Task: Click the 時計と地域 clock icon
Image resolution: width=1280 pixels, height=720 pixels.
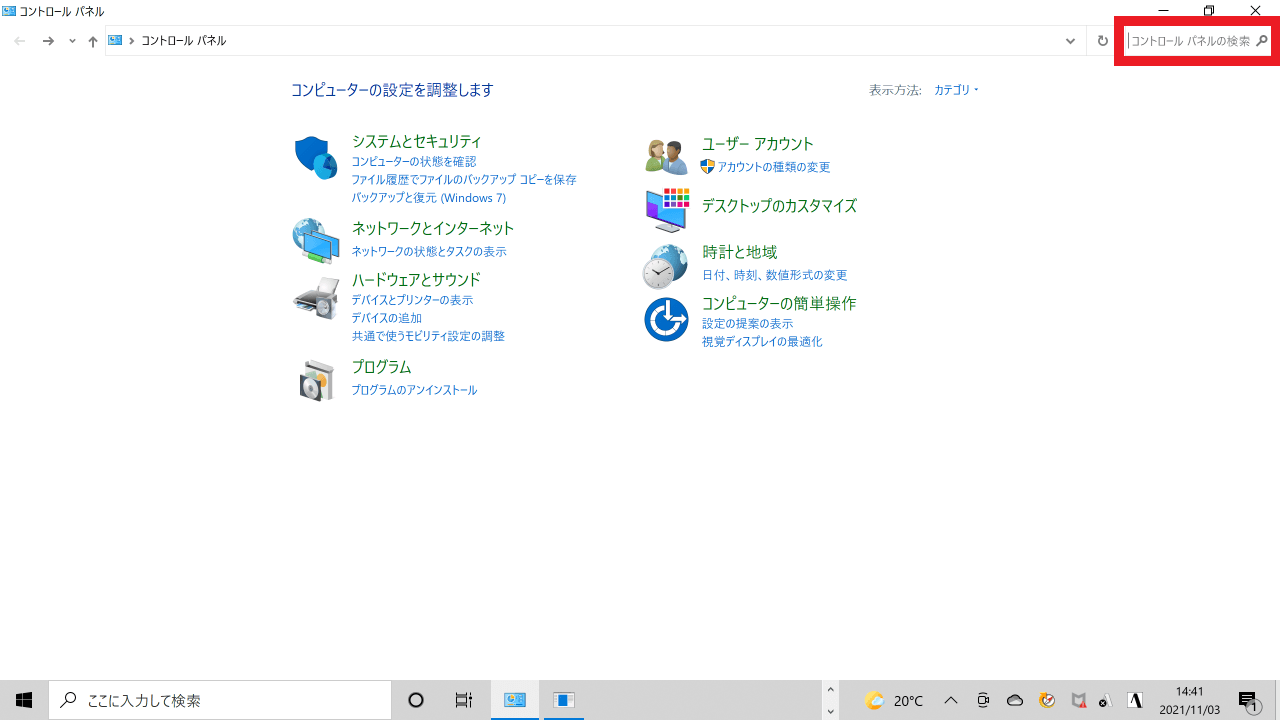Action: 666,266
